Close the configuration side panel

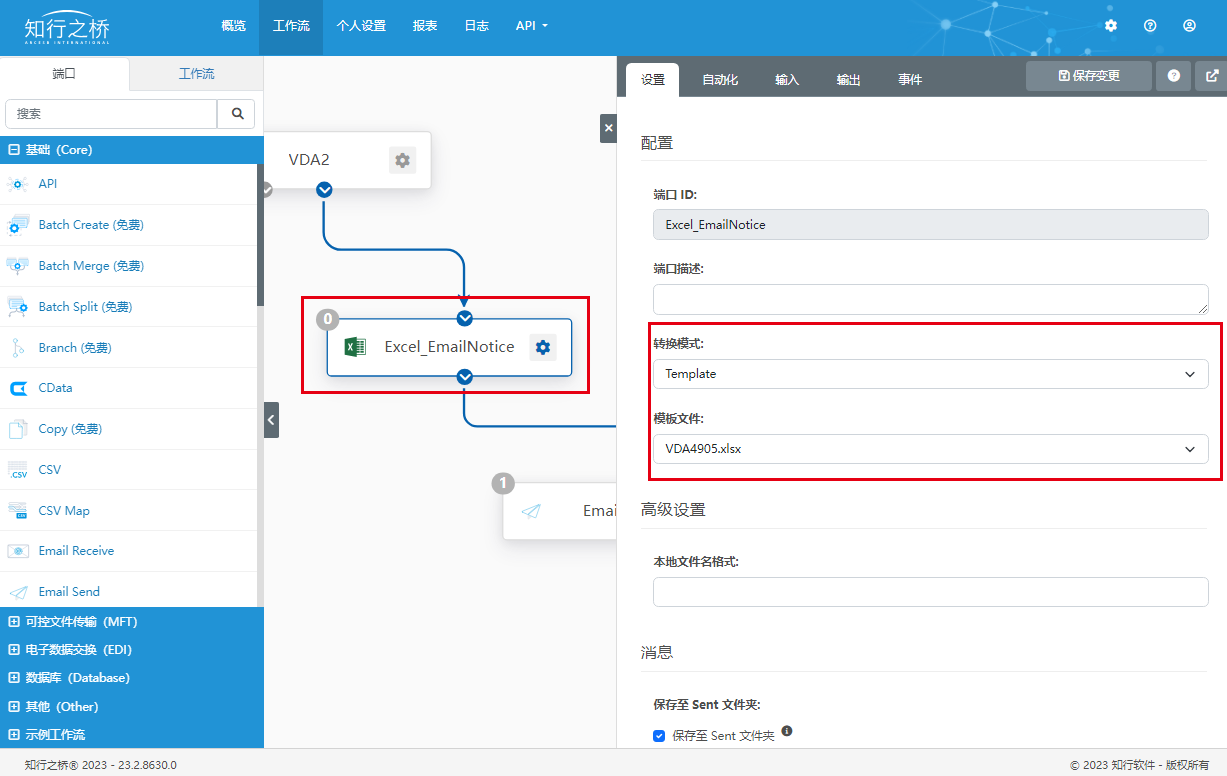point(608,128)
